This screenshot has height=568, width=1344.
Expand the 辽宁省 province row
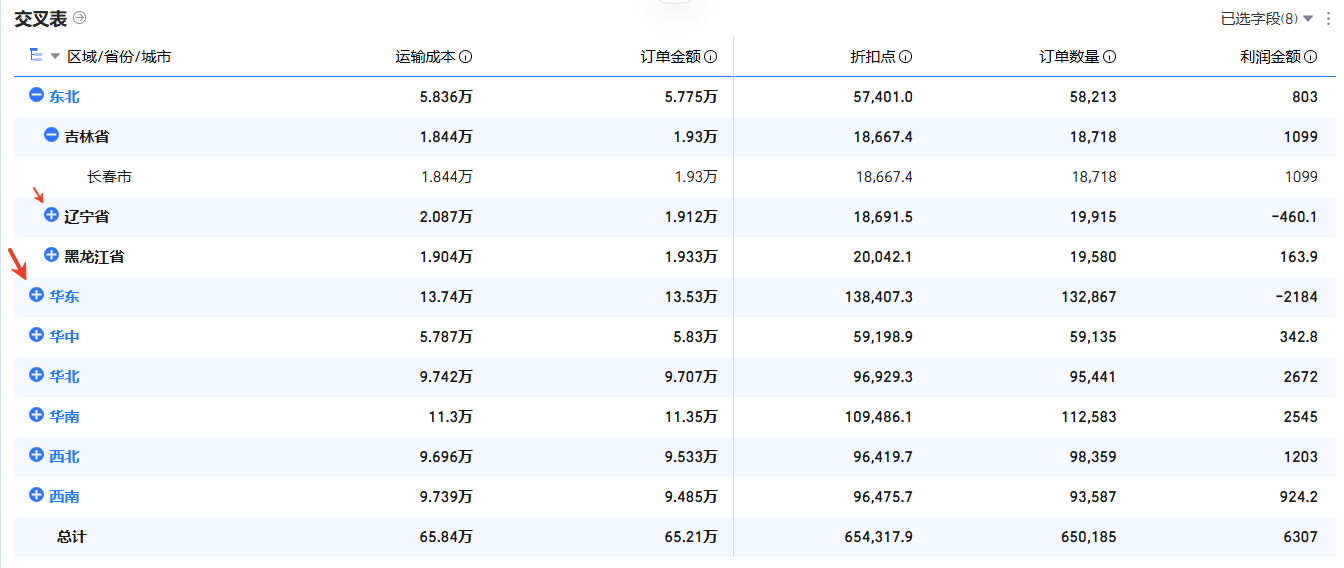(52, 216)
